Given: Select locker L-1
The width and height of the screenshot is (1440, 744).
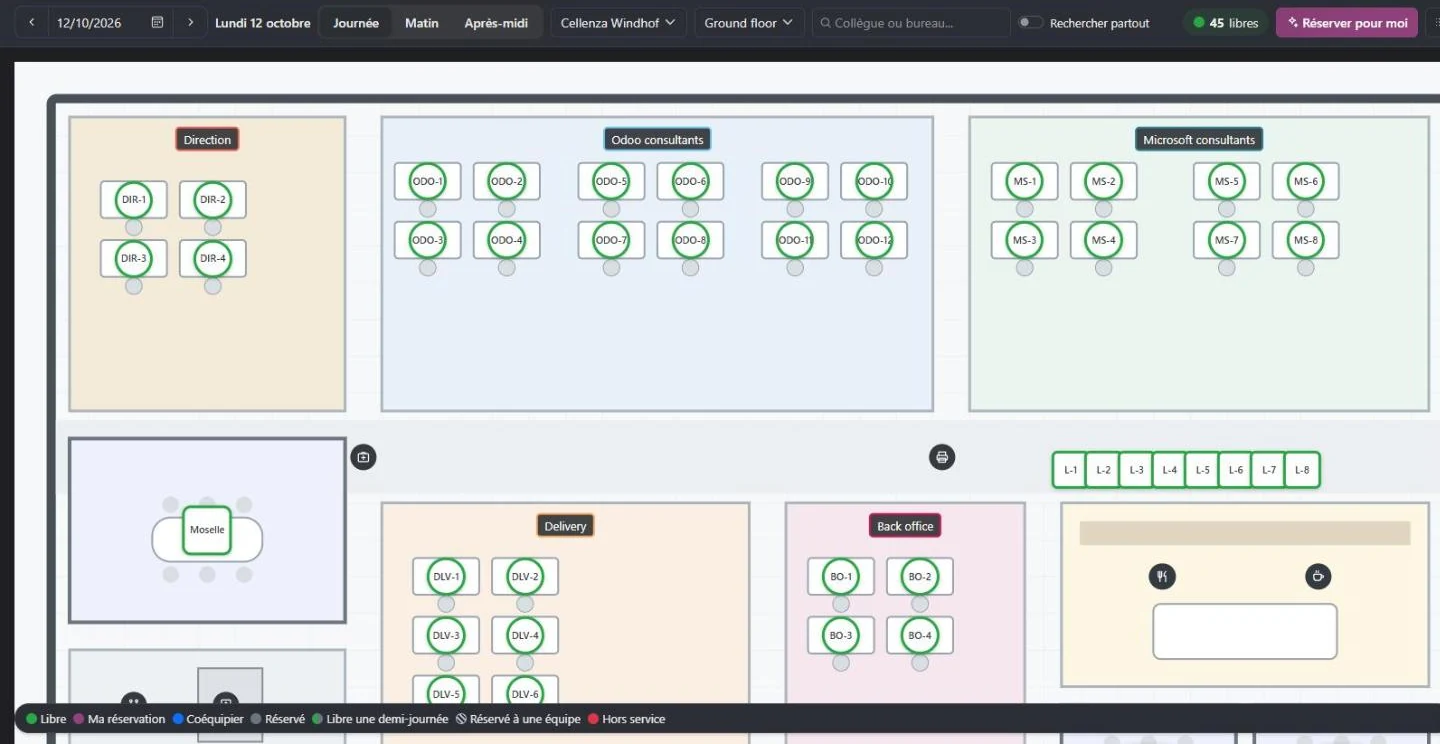Looking at the screenshot, I should coord(1071,470).
